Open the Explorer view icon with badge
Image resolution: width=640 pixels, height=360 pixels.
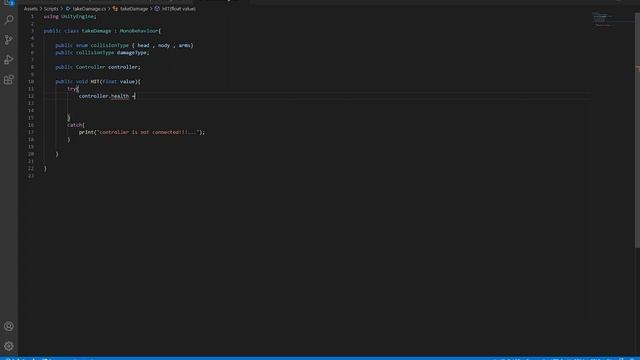point(9,2)
